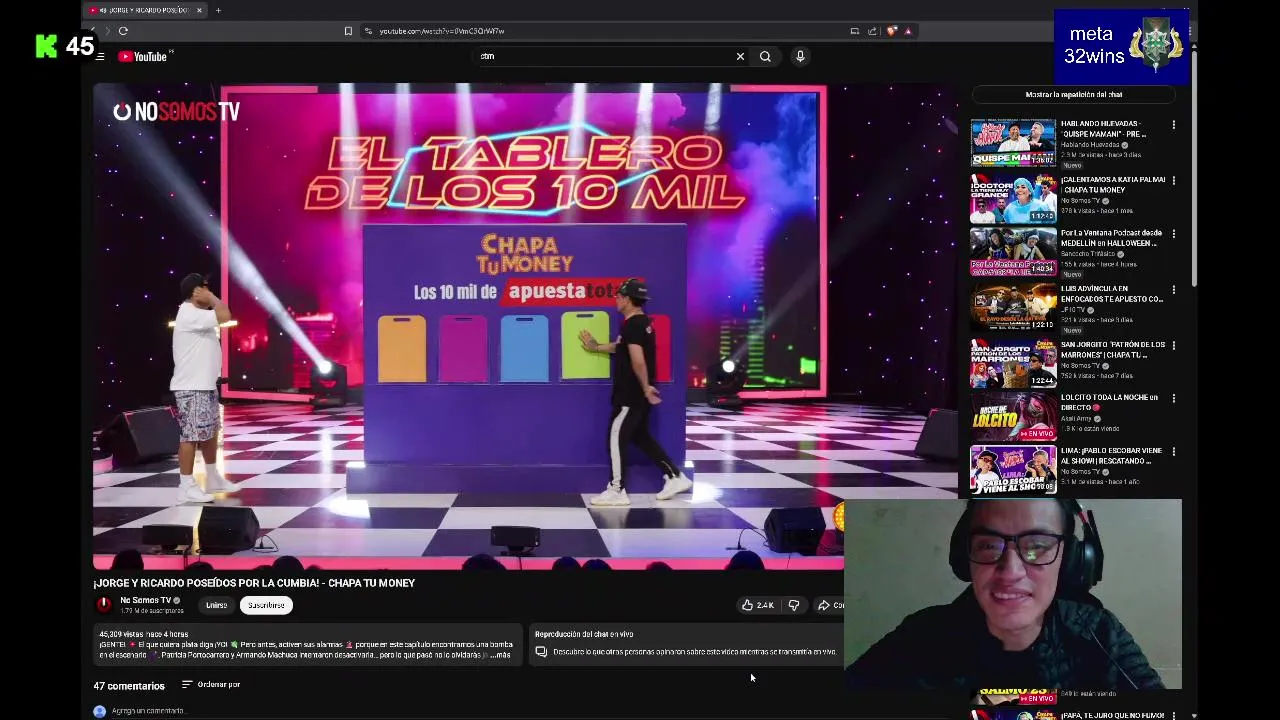
Task: Select the JORGE Y RICARDO POSEÍDOS browser tab
Action: point(145,10)
